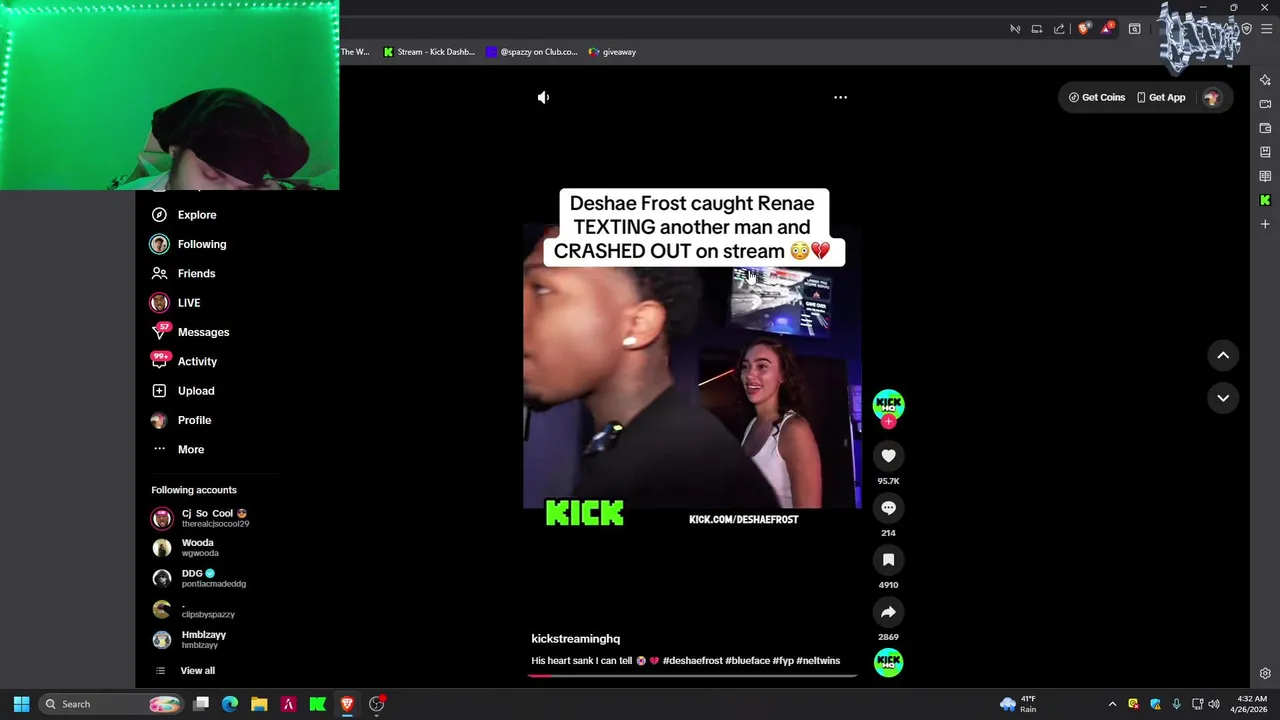Open kickstreaminghq creator avatar
Screen dimensions: 1280x720
888,404
